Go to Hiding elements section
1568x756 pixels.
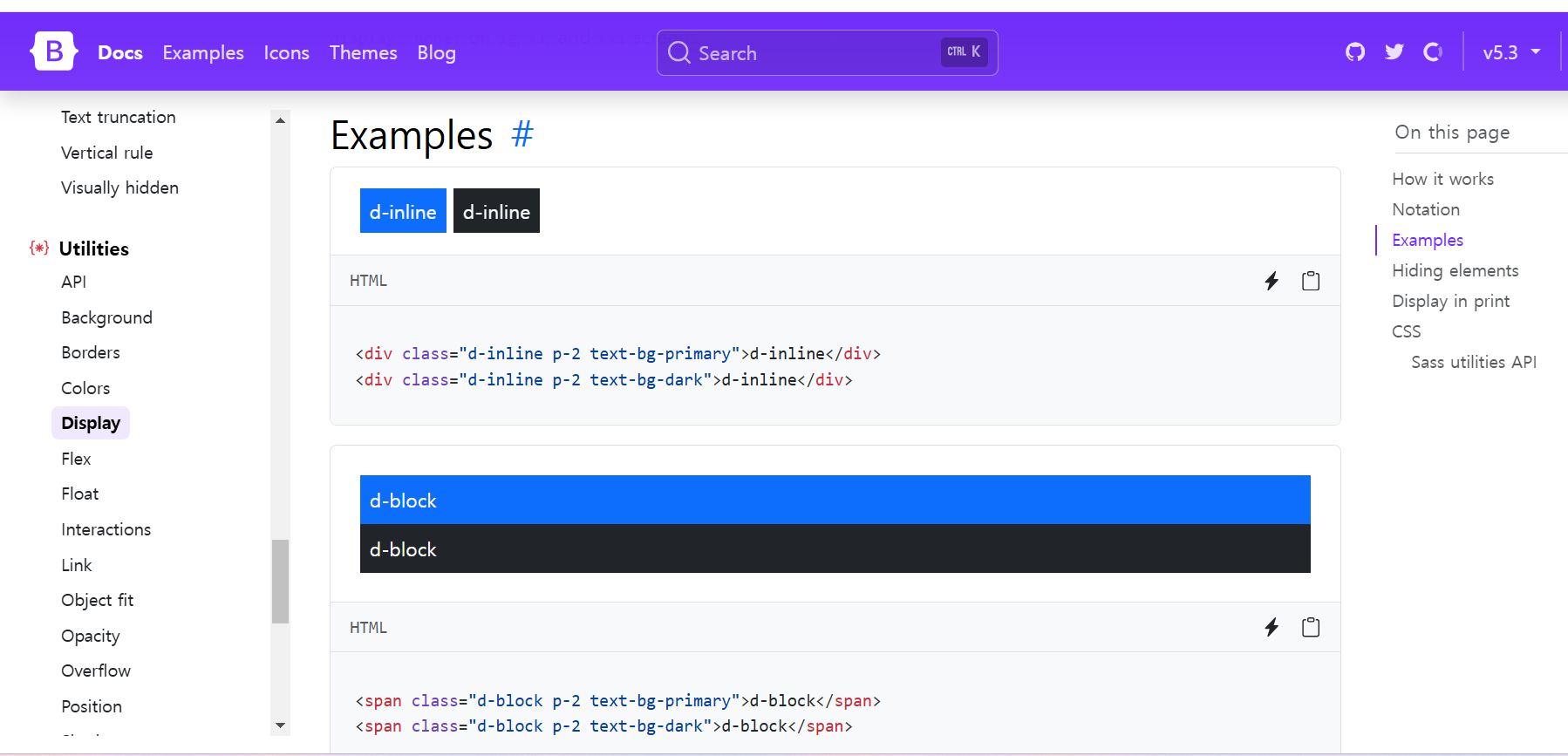(1455, 270)
